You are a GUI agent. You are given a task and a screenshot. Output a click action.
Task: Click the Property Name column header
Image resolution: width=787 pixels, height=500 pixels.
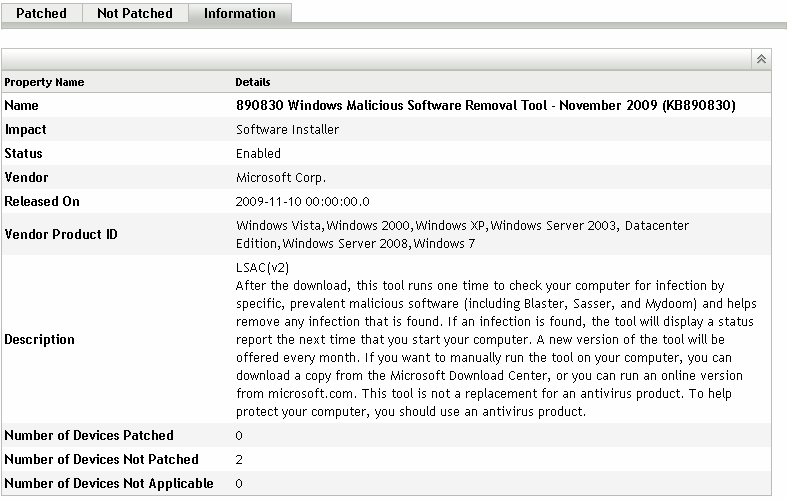click(x=44, y=82)
